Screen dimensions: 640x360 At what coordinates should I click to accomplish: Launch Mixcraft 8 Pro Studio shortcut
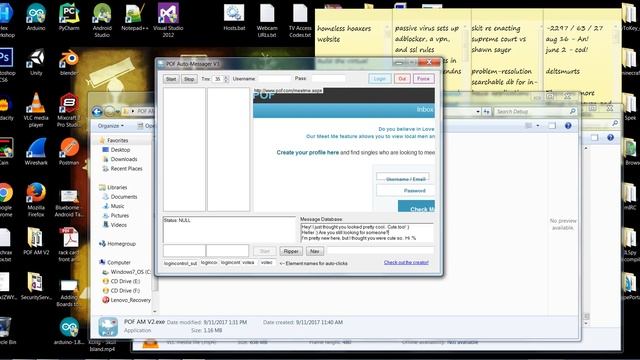[69, 110]
